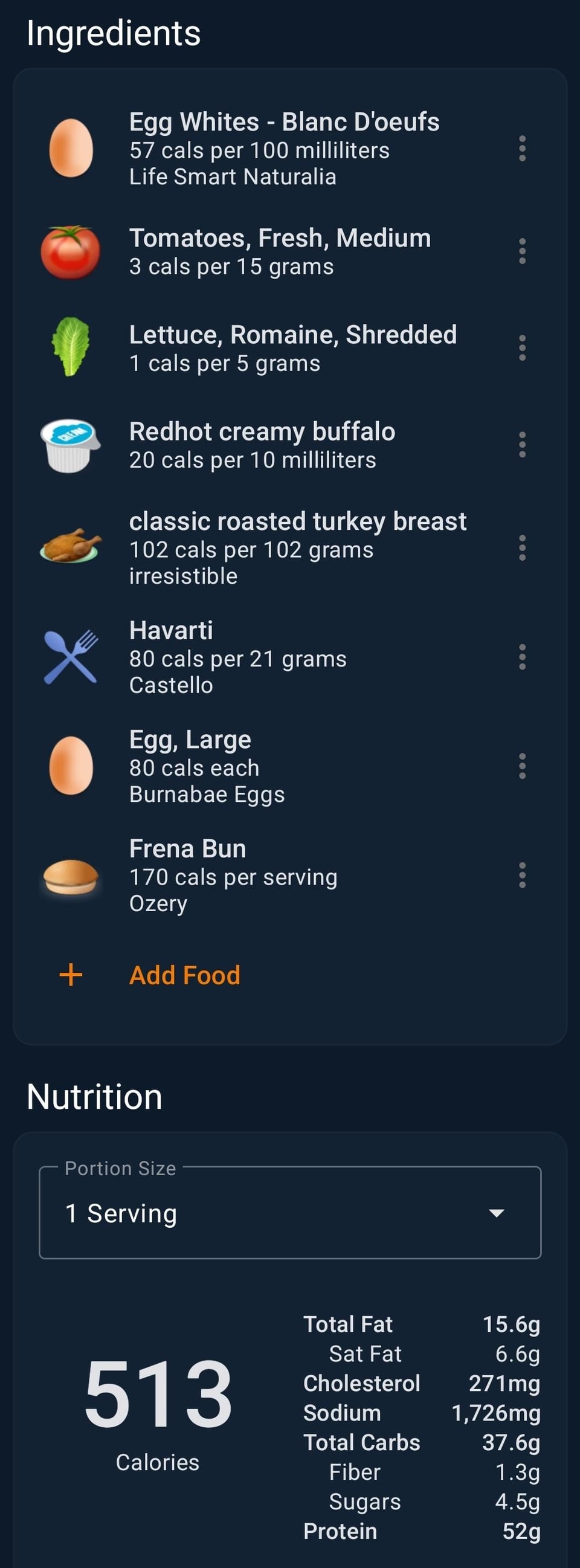Image resolution: width=580 pixels, height=1568 pixels.
Task: Tap the romaine lettuce leaf icon
Action: coord(71,346)
